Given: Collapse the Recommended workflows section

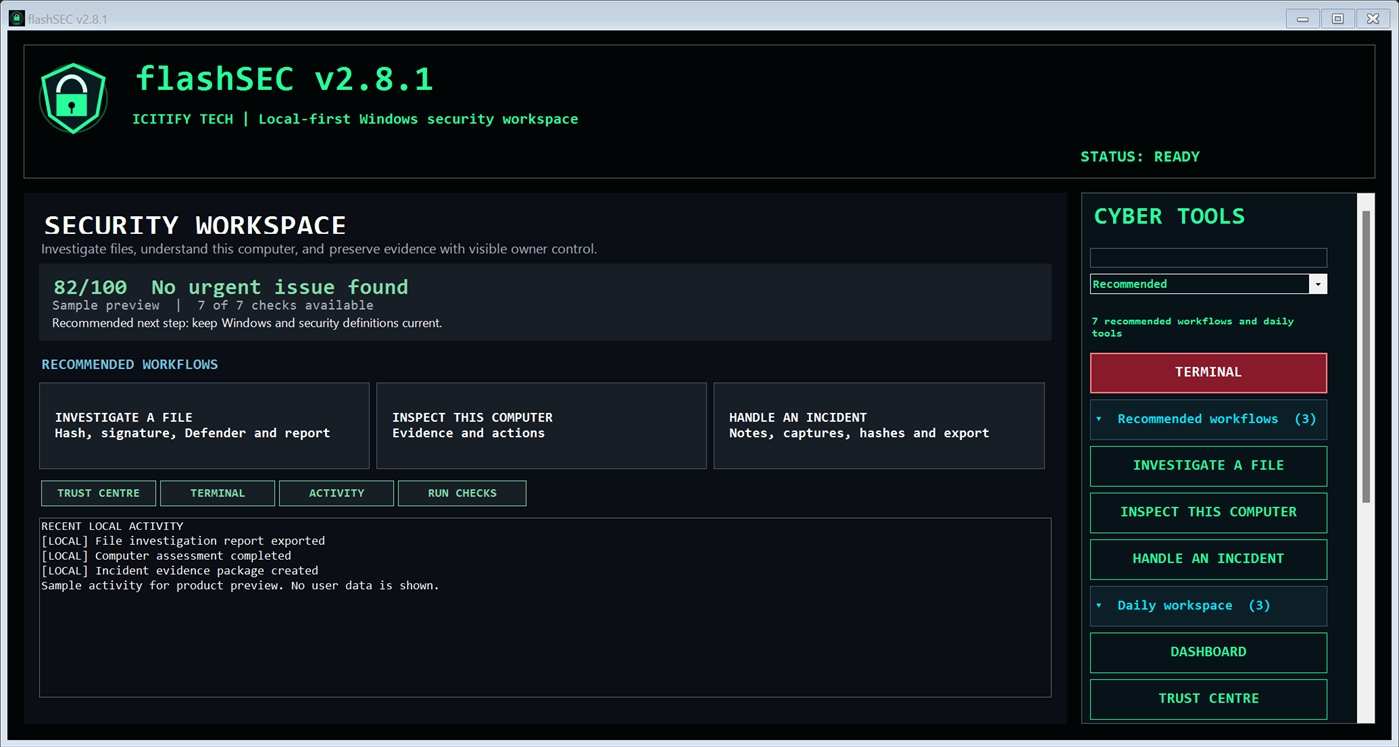Looking at the screenshot, I should click(1208, 419).
